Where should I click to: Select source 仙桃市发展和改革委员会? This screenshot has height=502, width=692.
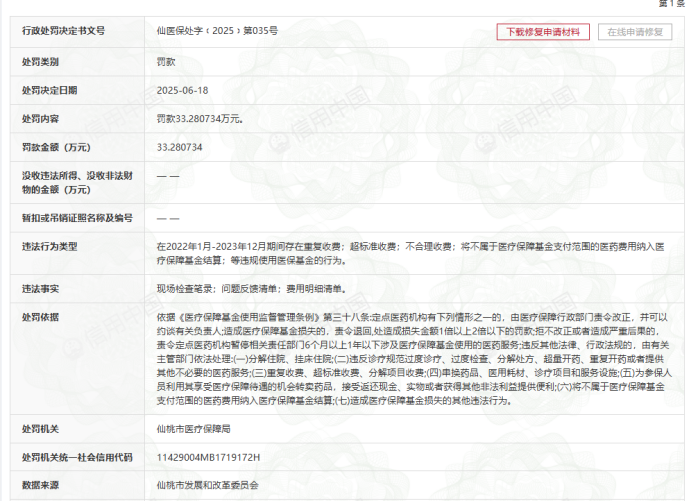click(x=207, y=485)
